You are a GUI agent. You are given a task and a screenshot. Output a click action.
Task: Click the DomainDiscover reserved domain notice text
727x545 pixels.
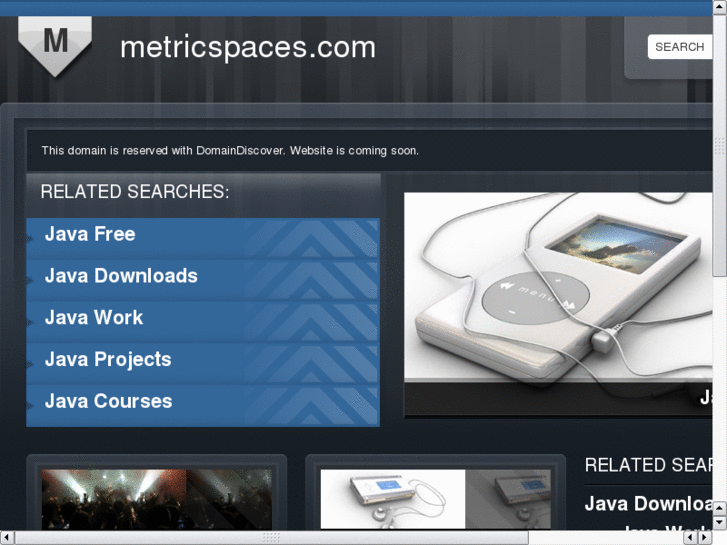[x=230, y=151]
